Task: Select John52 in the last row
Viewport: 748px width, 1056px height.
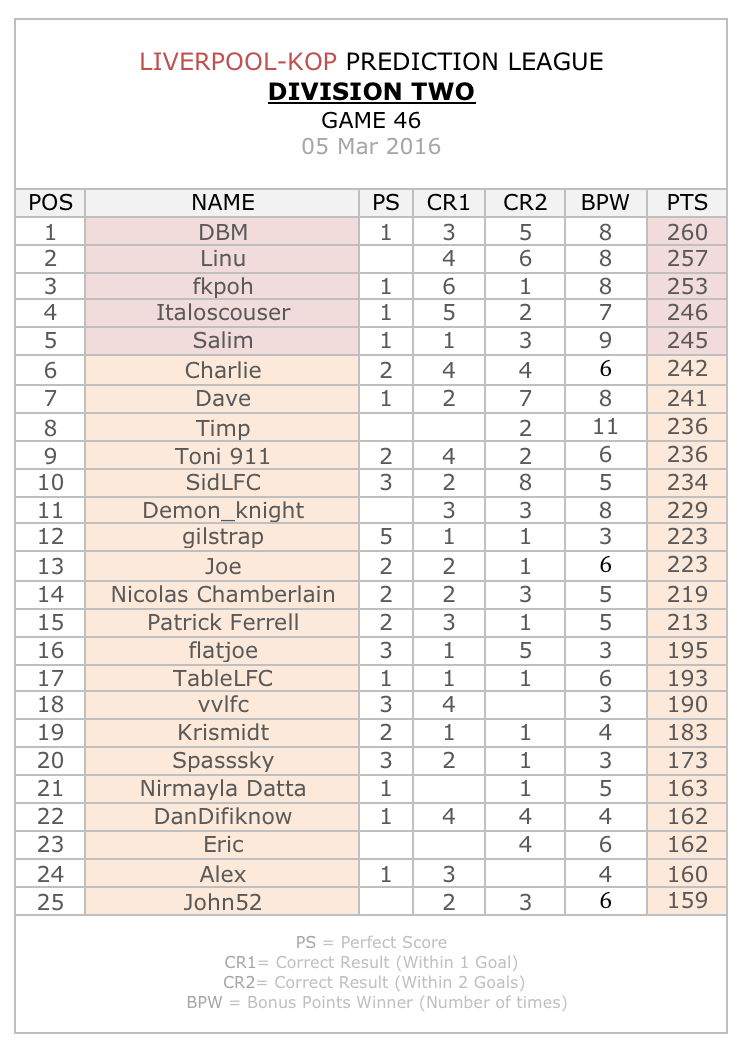Action: pyautogui.click(x=223, y=902)
